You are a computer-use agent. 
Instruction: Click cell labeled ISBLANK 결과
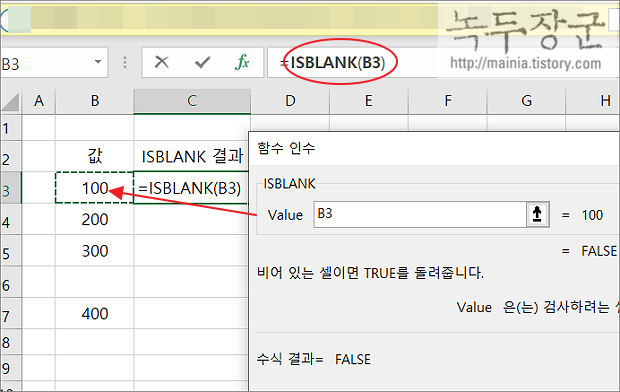[192, 156]
